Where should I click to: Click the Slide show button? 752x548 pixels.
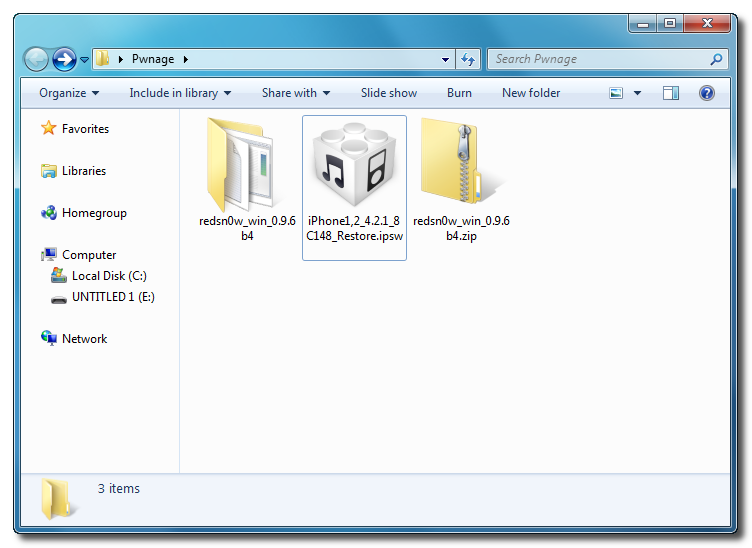(389, 93)
